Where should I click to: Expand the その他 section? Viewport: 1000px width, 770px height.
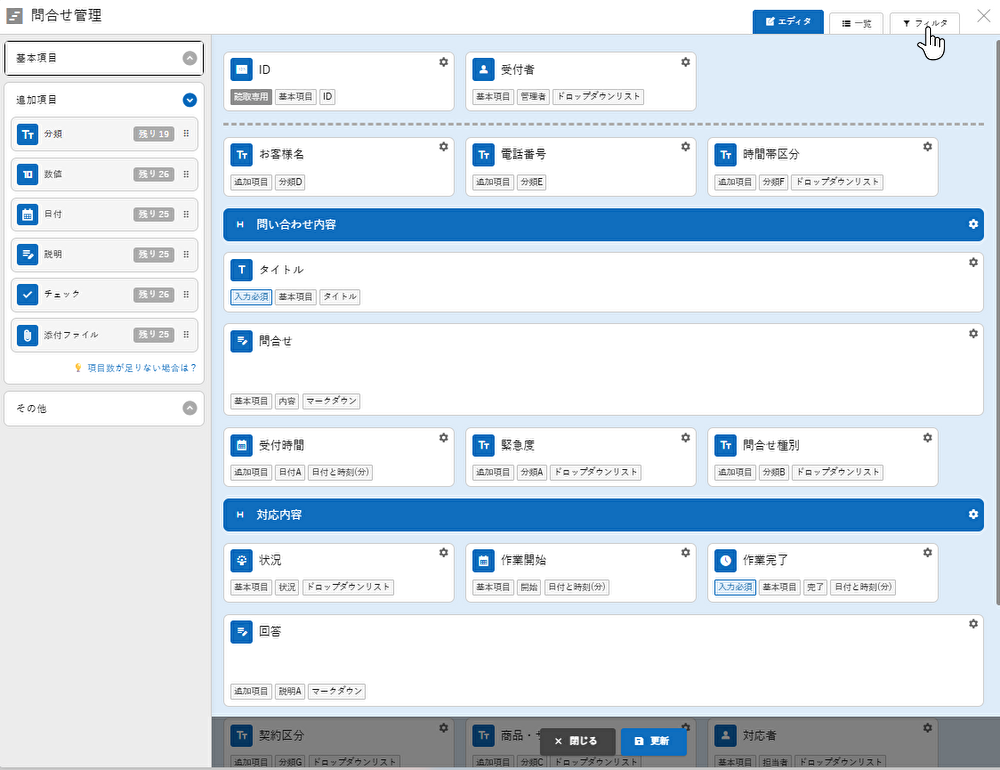[190, 408]
